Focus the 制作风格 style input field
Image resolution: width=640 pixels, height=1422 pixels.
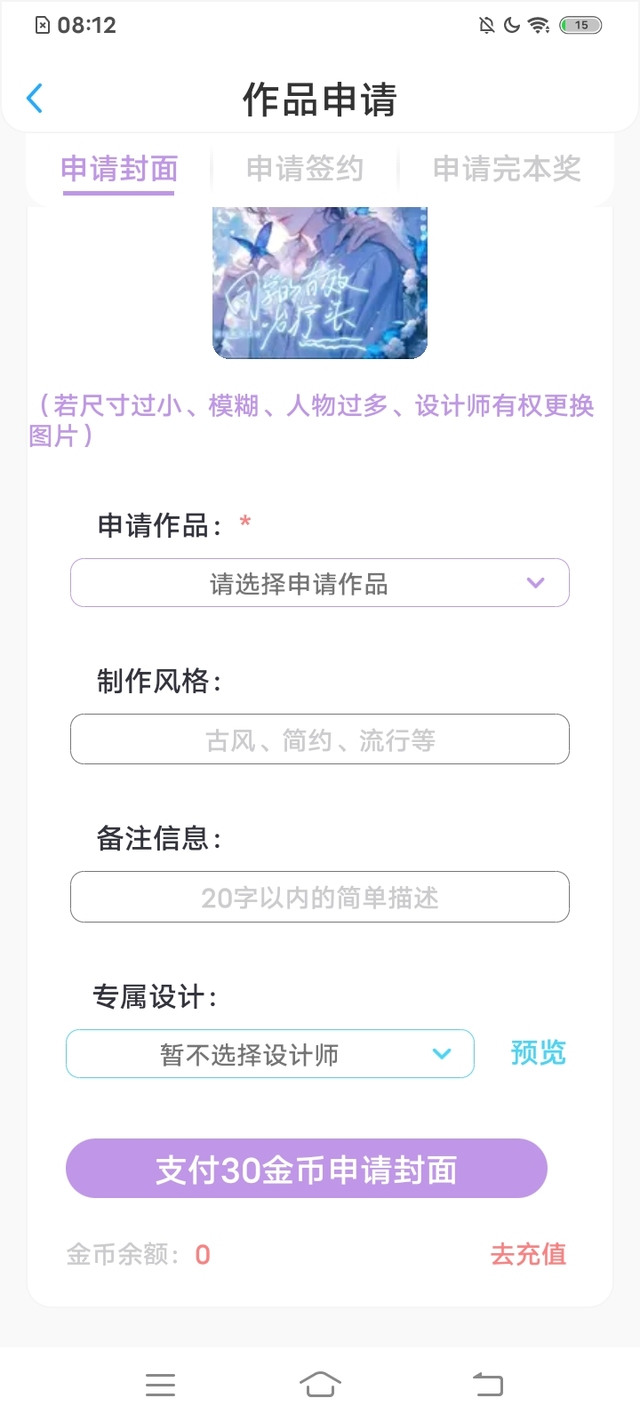320,740
